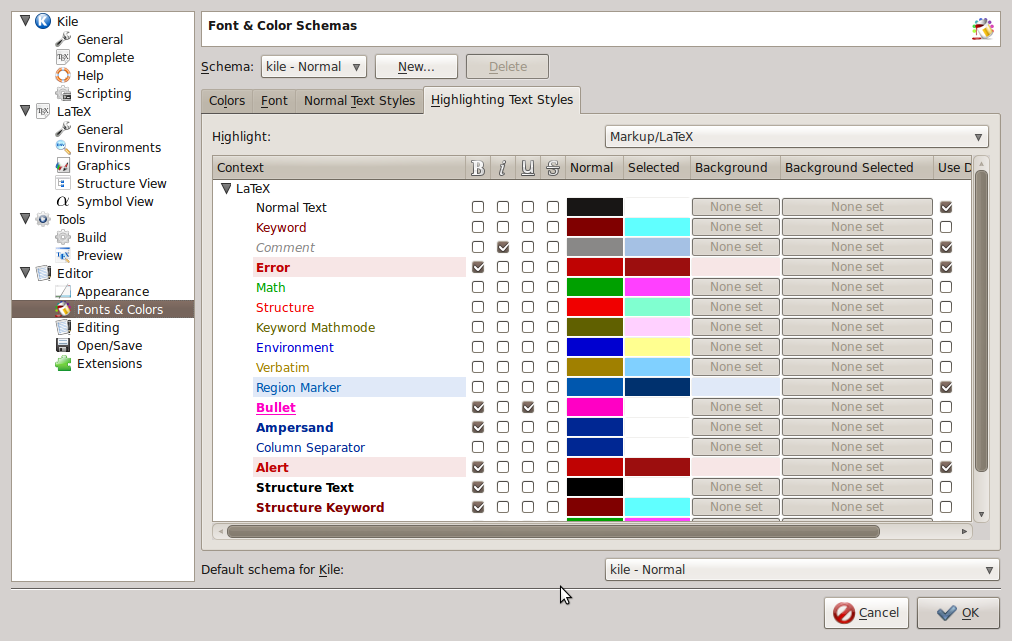Select the Structure Text context row
Screen dimensions: 1012x641
tap(305, 487)
